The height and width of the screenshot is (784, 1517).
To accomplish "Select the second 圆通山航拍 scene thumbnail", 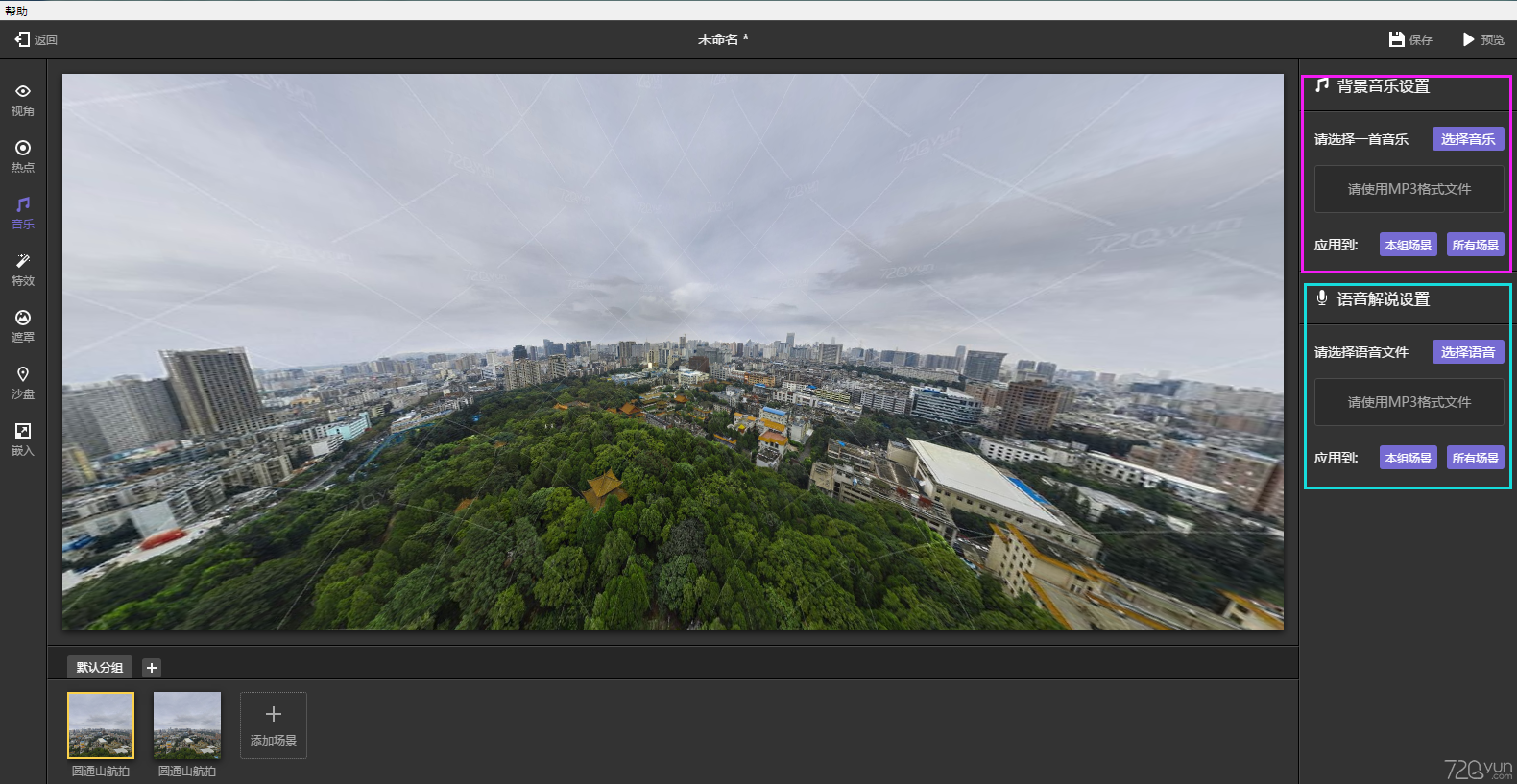I will 187,725.
